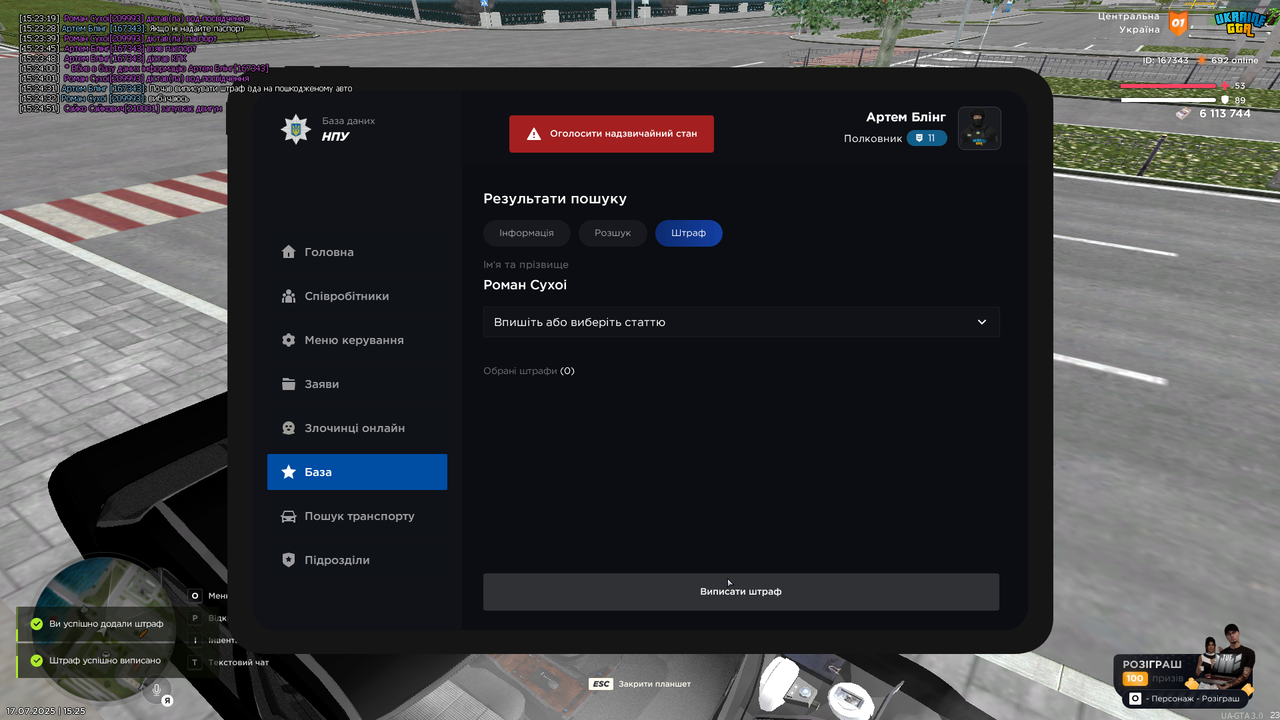The height and width of the screenshot is (720, 1280).
Task: Click the 'Текстовий чат' hint text
Action: coord(239,662)
